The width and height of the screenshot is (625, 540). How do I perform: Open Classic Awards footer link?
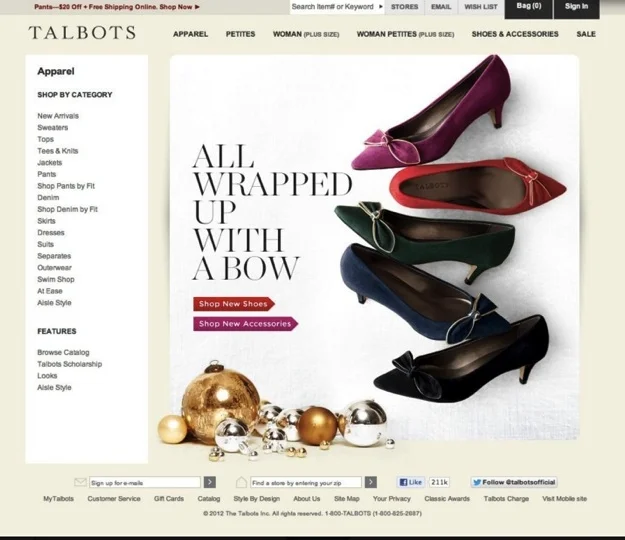[x=447, y=499]
